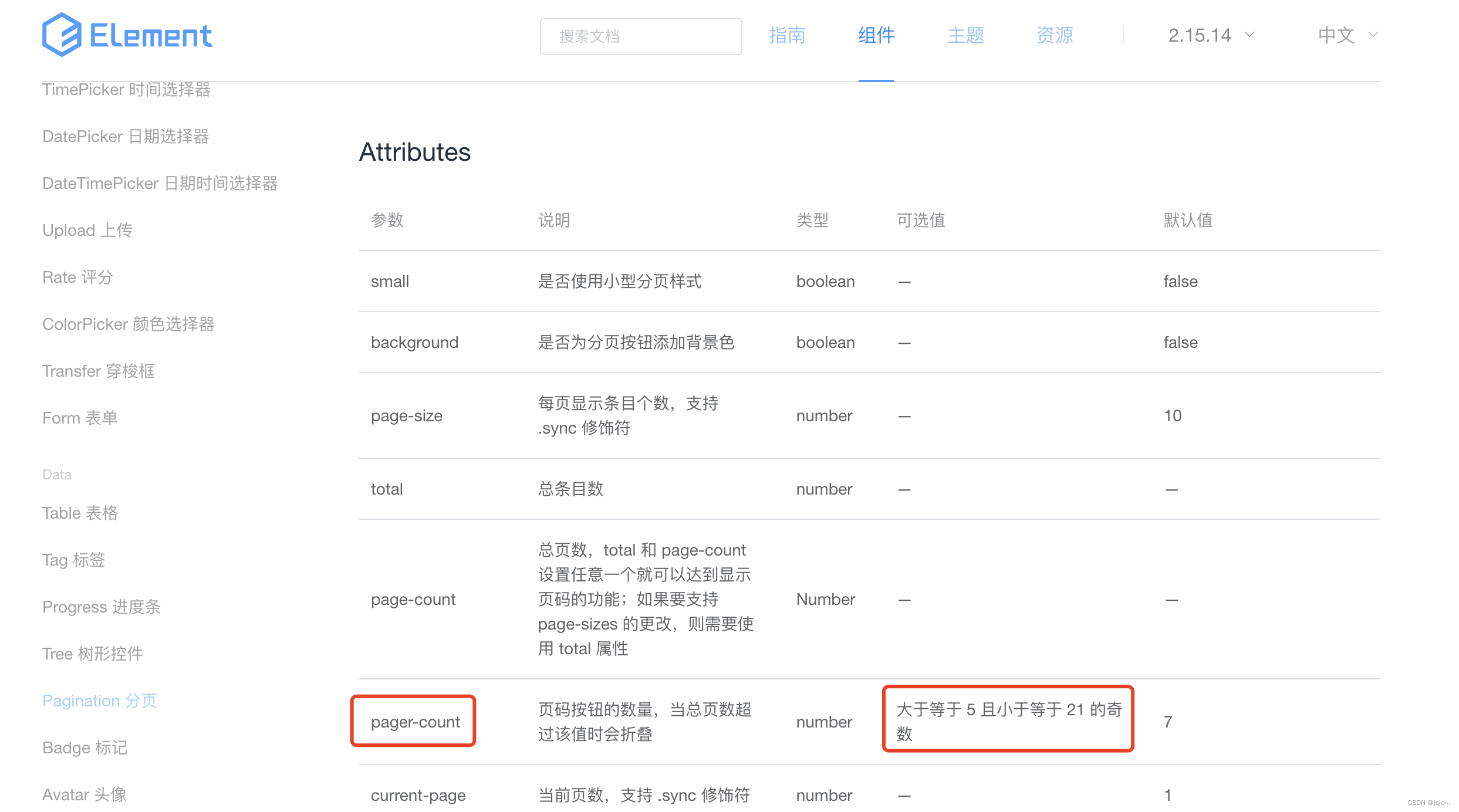Select Upload 上传 in the sidebar
This screenshot has width=1459, height=812.
pyautogui.click(x=87, y=230)
